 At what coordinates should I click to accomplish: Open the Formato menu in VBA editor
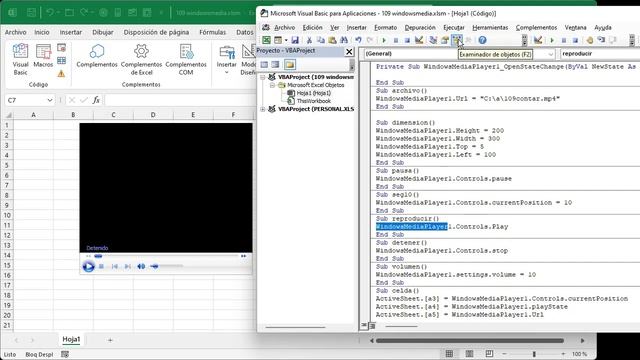[385, 27]
